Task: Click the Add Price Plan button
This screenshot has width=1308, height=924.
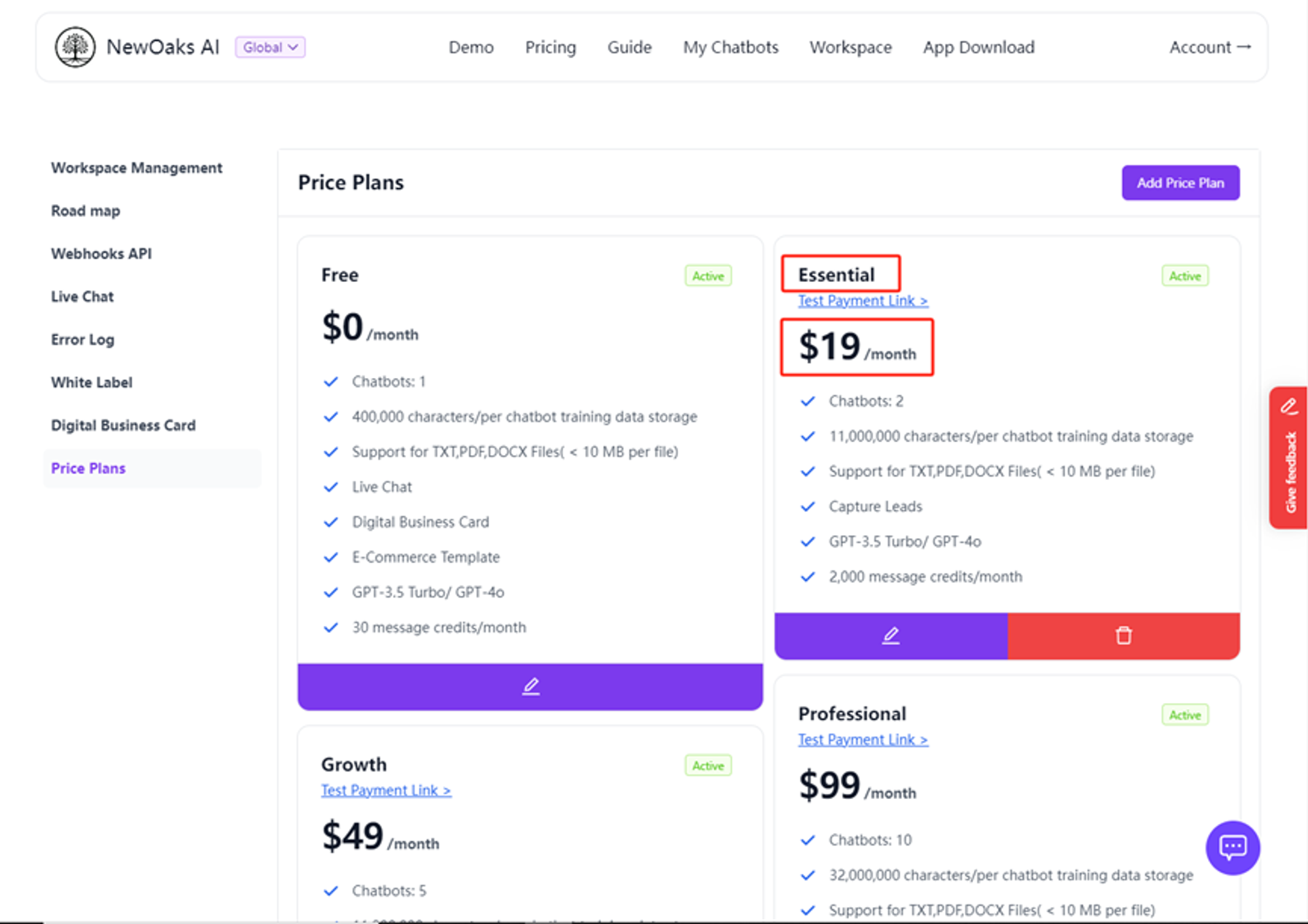Action: click(x=1180, y=183)
